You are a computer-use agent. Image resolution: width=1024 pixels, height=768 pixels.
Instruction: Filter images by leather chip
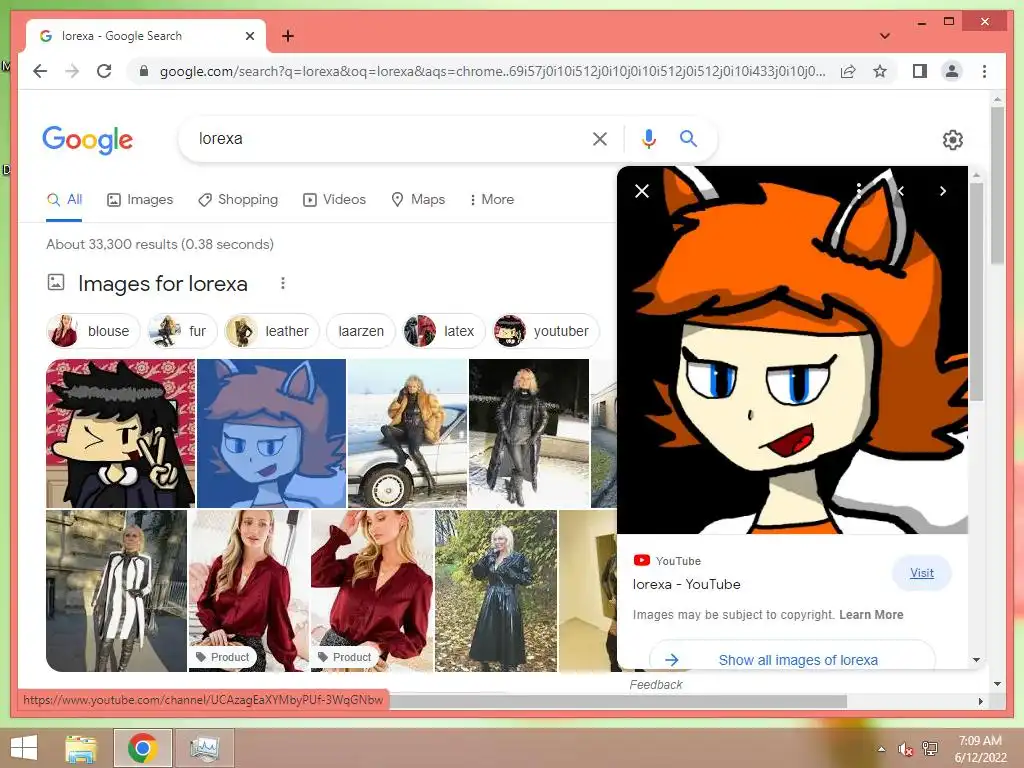(272, 331)
